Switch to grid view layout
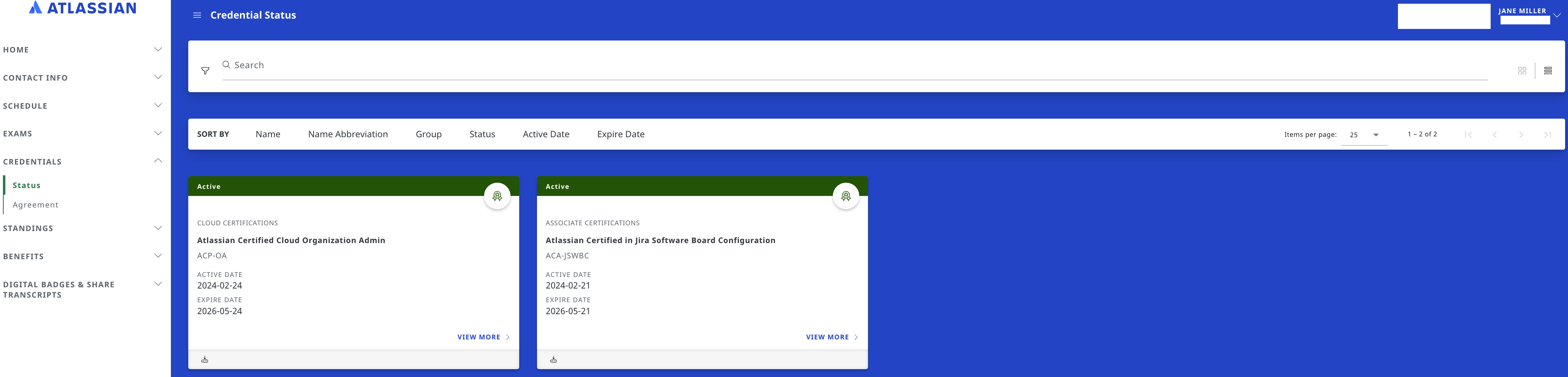 click(1522, 71)
